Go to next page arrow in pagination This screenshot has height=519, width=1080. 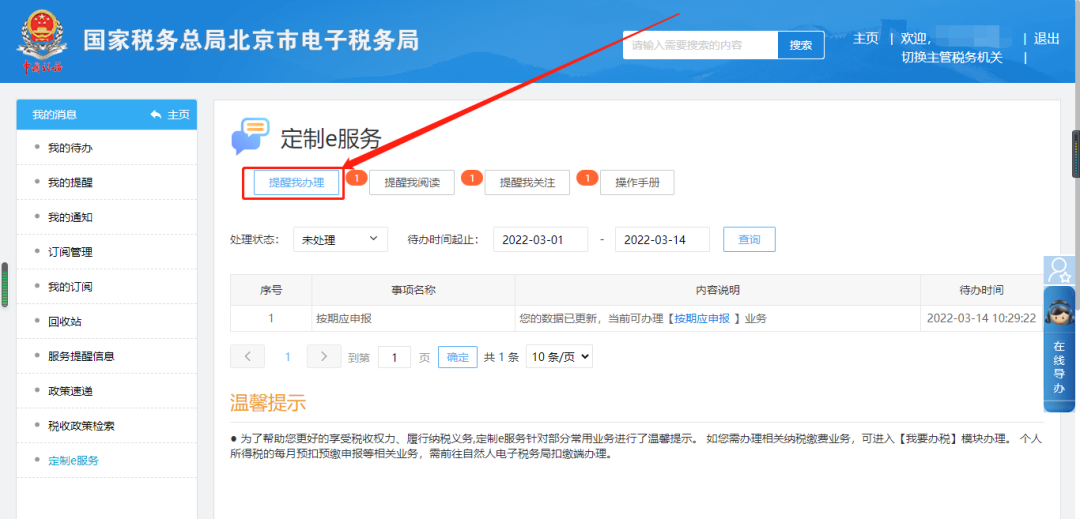(324, 357)
